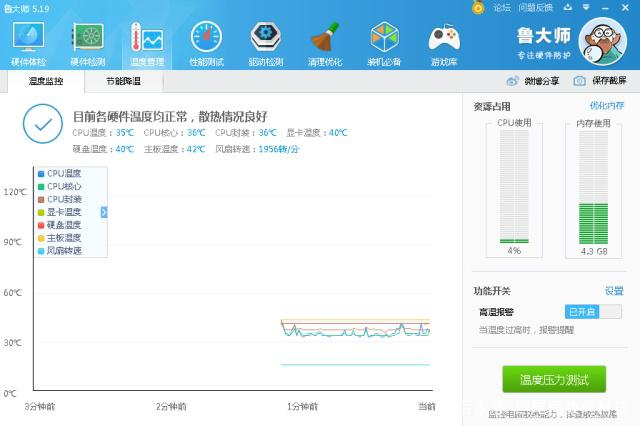Screen dimensions: 640x426
Task: Click CPU温度 35℃ reading
Action: coord(103,133)
